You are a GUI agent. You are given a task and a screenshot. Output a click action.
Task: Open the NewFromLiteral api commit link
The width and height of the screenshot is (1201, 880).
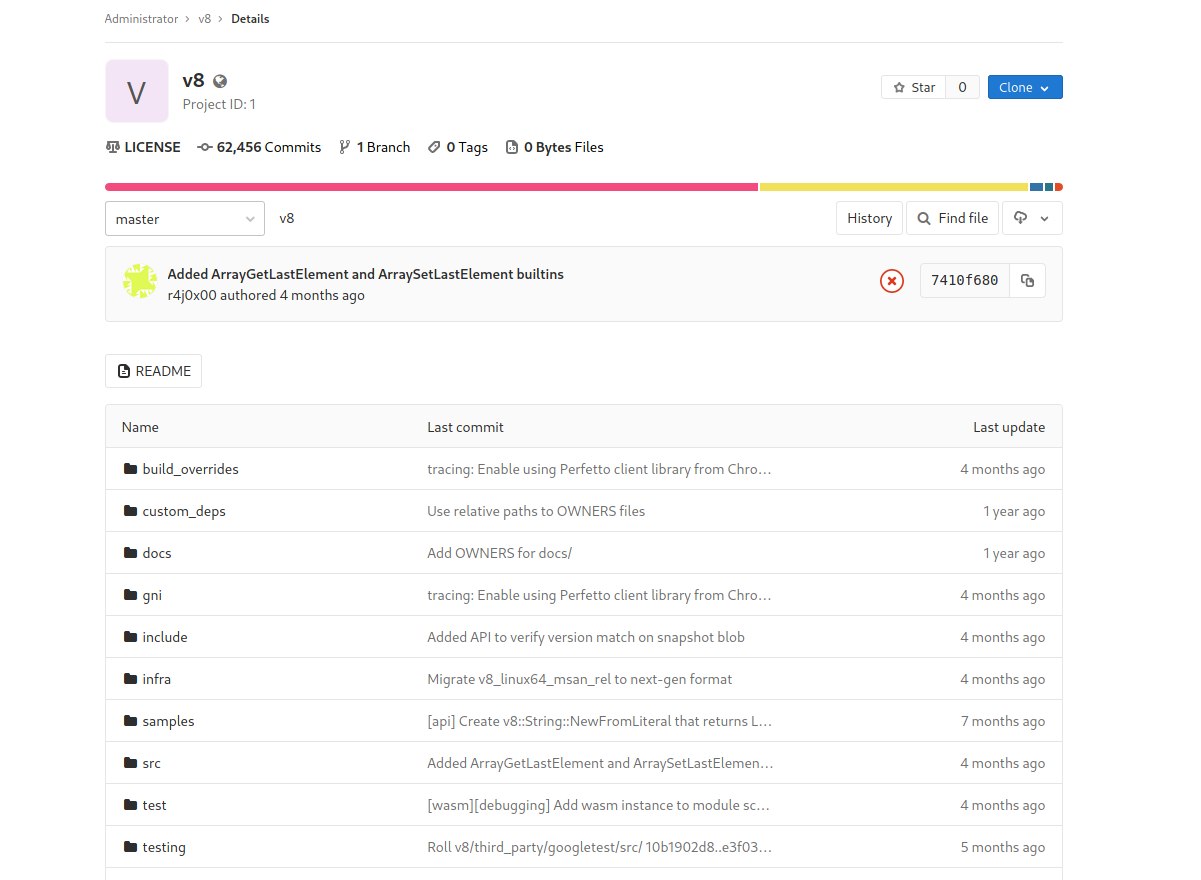point(599,721)
